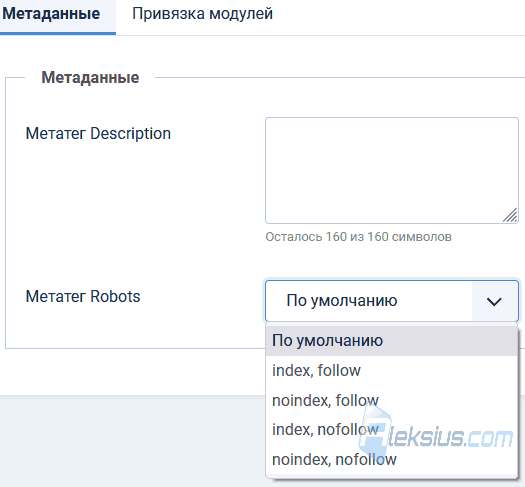Click the Метатег Robots label
Viewport: 525px width, 487px height.
tap(83, 297)
